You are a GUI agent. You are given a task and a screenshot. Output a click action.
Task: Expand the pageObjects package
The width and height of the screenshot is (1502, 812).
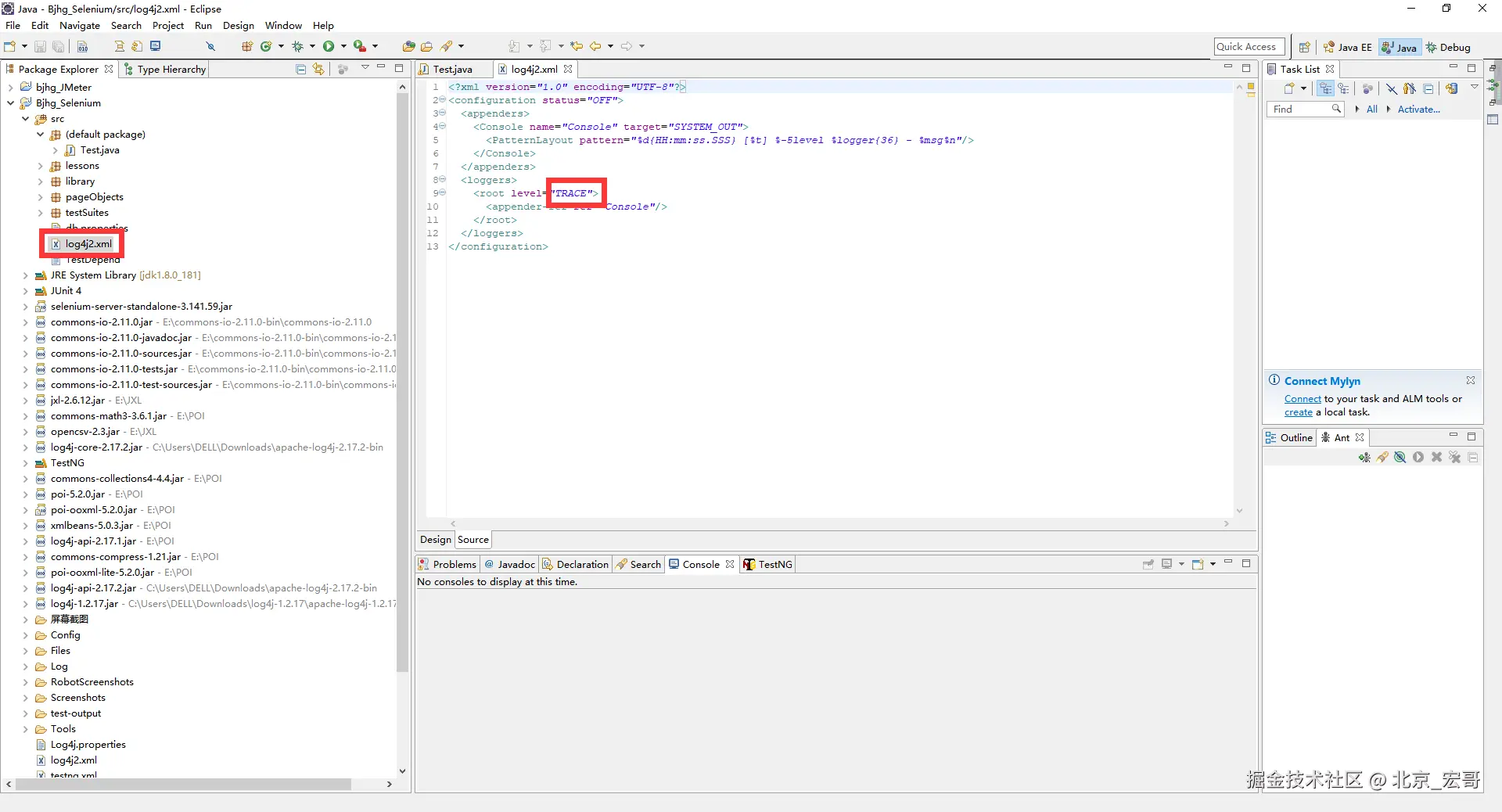[41, 197]
